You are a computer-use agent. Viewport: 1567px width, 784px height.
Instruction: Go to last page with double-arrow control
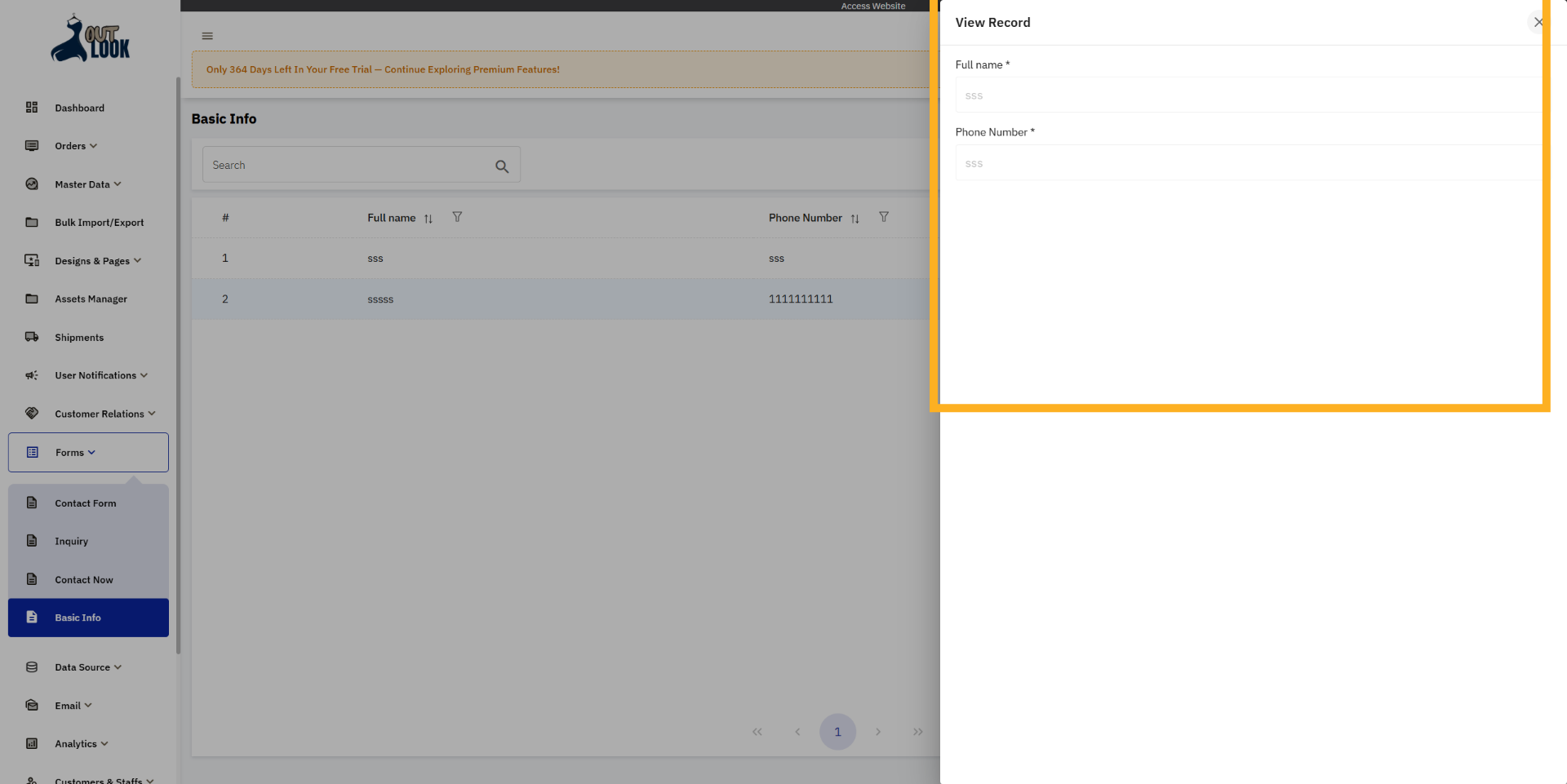point(917,732)
